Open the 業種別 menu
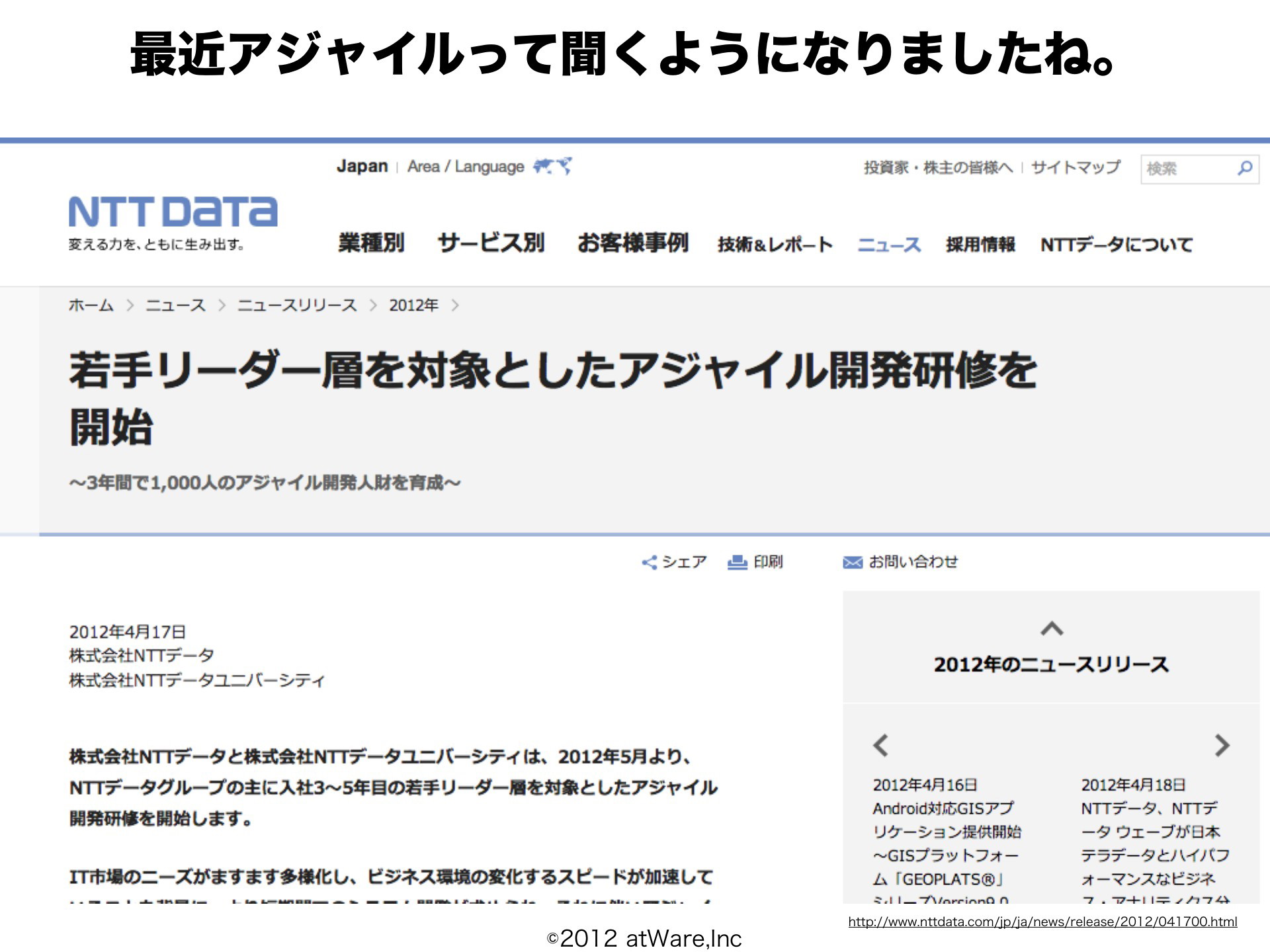1270x952 pixels. pos(371,243)
